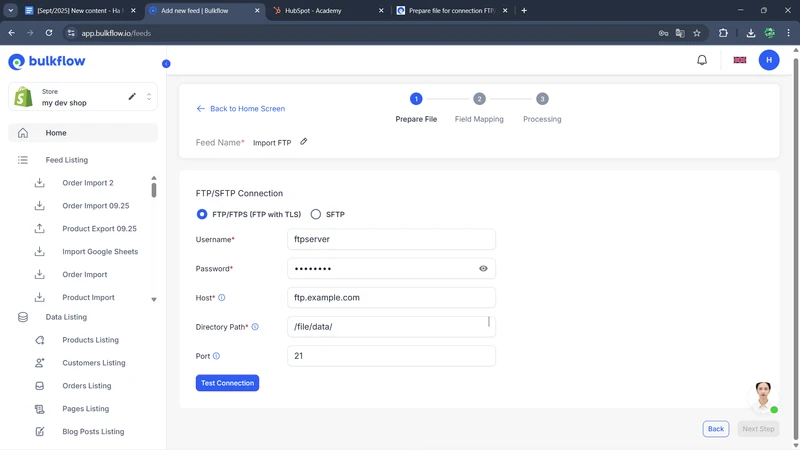Image resolution: width=800 pixels, height=450 pixels.
Task: Click the UK flag language icon
Action: [740, 60]
